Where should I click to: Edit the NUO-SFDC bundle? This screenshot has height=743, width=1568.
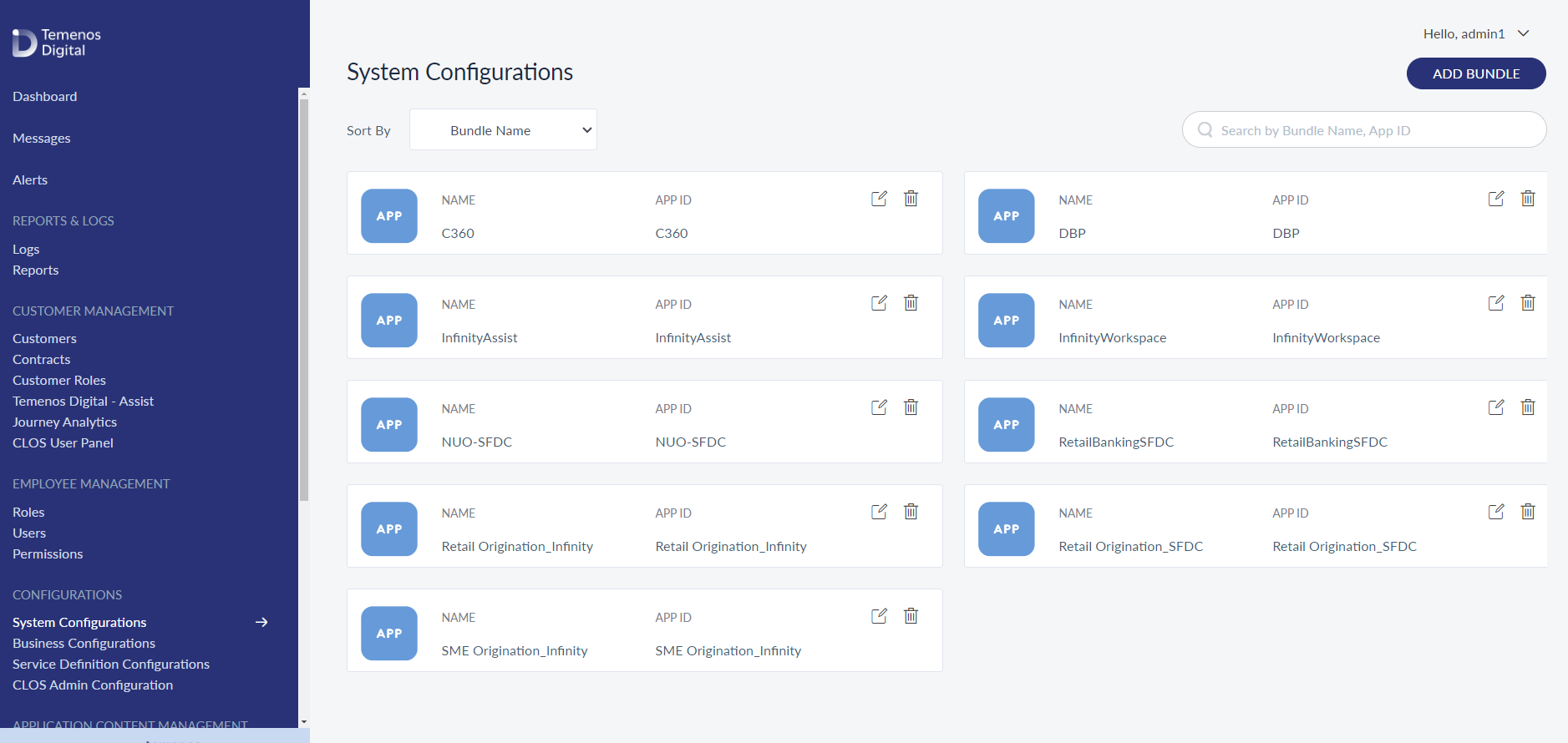tap(879, 407)
